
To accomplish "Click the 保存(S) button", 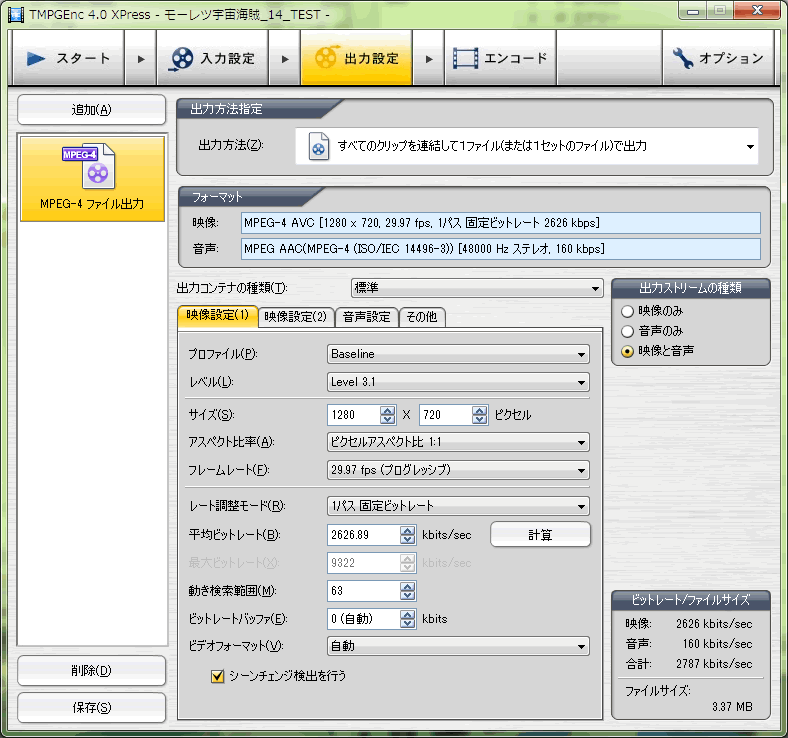I will click(x=91, y=707).
